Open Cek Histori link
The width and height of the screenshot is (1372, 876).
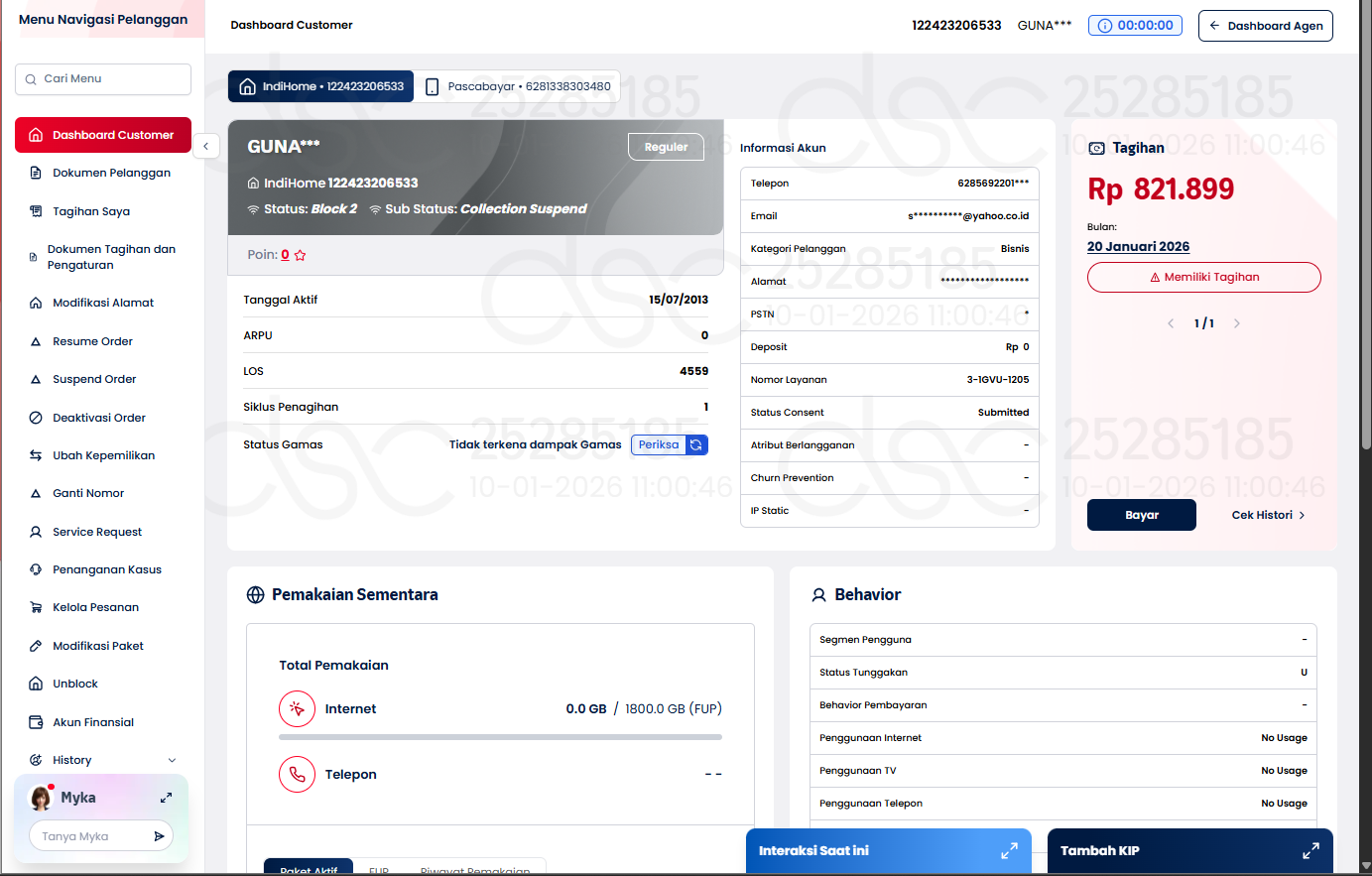point(1268,515)
